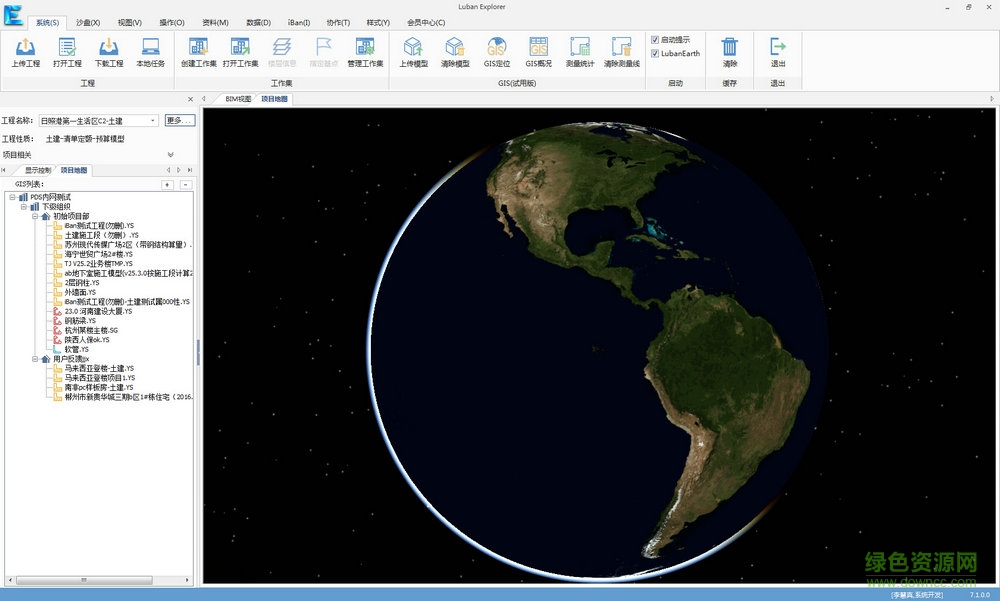Click the 下载工程 download project icon
This screenshot has height=601, width=1000.
(109, 49)
